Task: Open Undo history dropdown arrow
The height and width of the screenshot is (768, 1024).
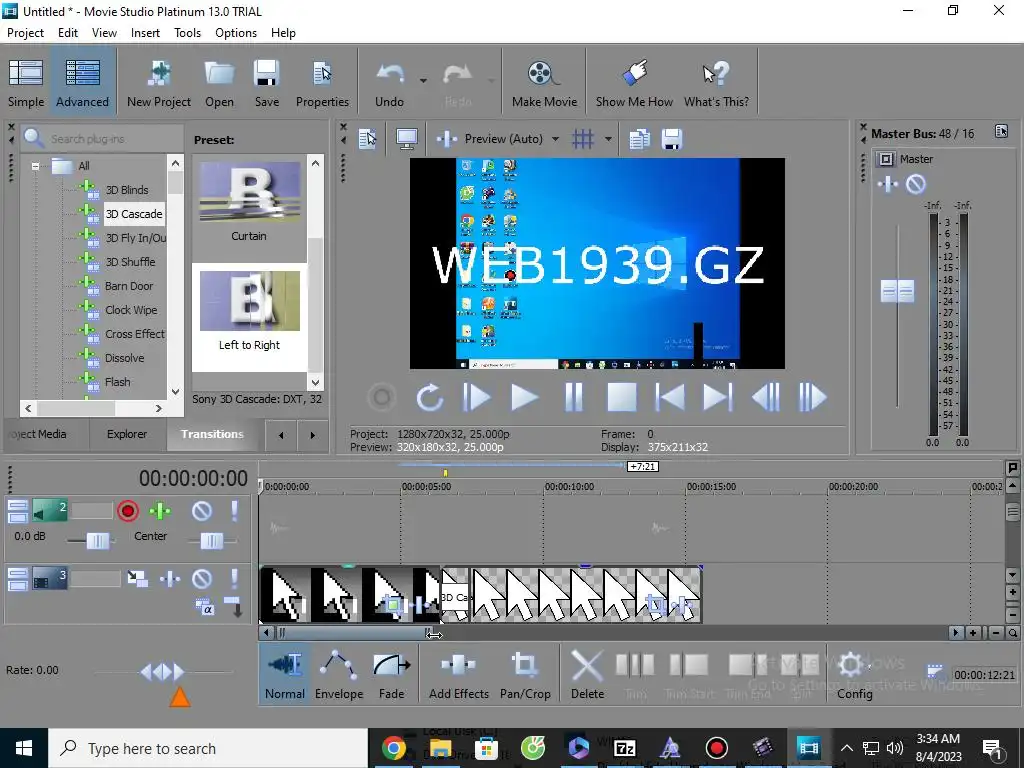Action: tap(423, 81)
